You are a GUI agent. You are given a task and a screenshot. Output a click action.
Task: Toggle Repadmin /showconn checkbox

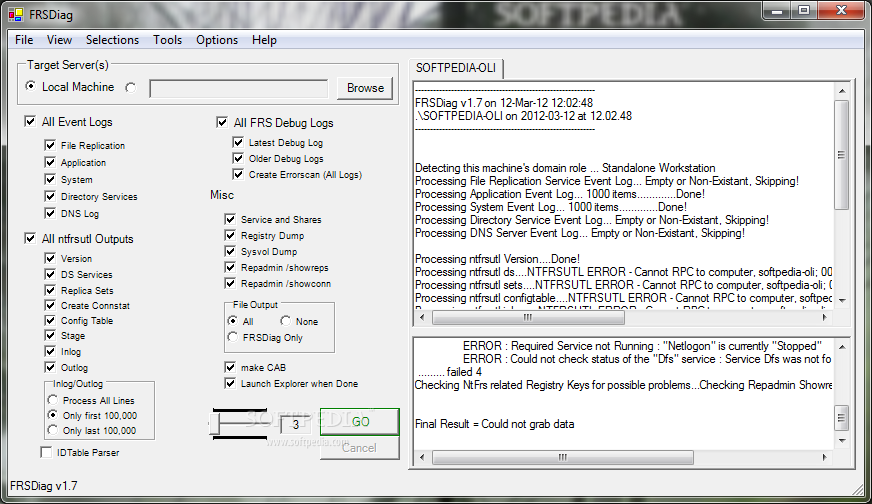(230, 283)
